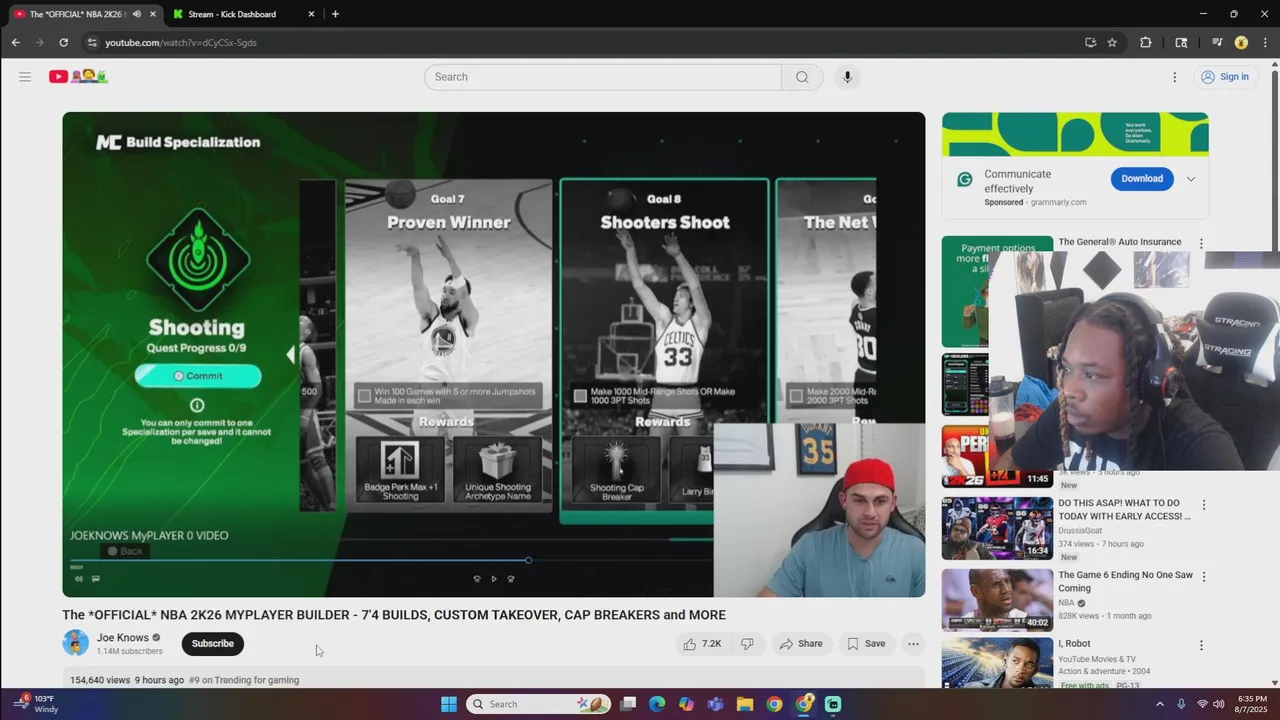The height and width of the screenshot is (720, 1280).
Task: Subscribe to Joe Knows
Action: click(213, 644)
